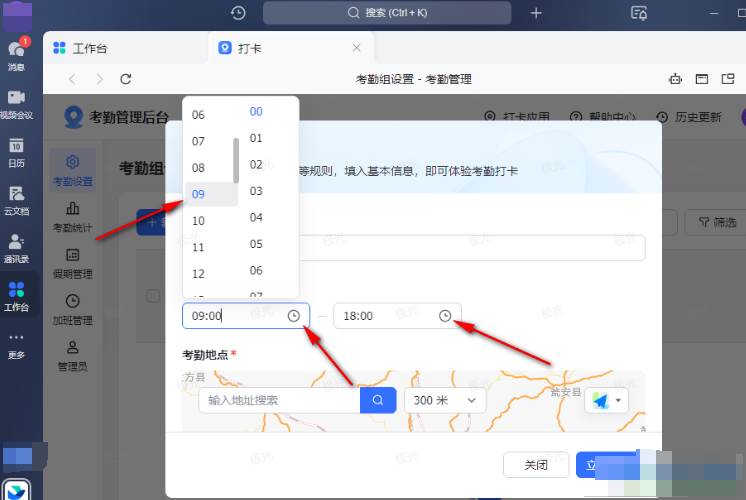Click the 09:00 start time field

246,316
